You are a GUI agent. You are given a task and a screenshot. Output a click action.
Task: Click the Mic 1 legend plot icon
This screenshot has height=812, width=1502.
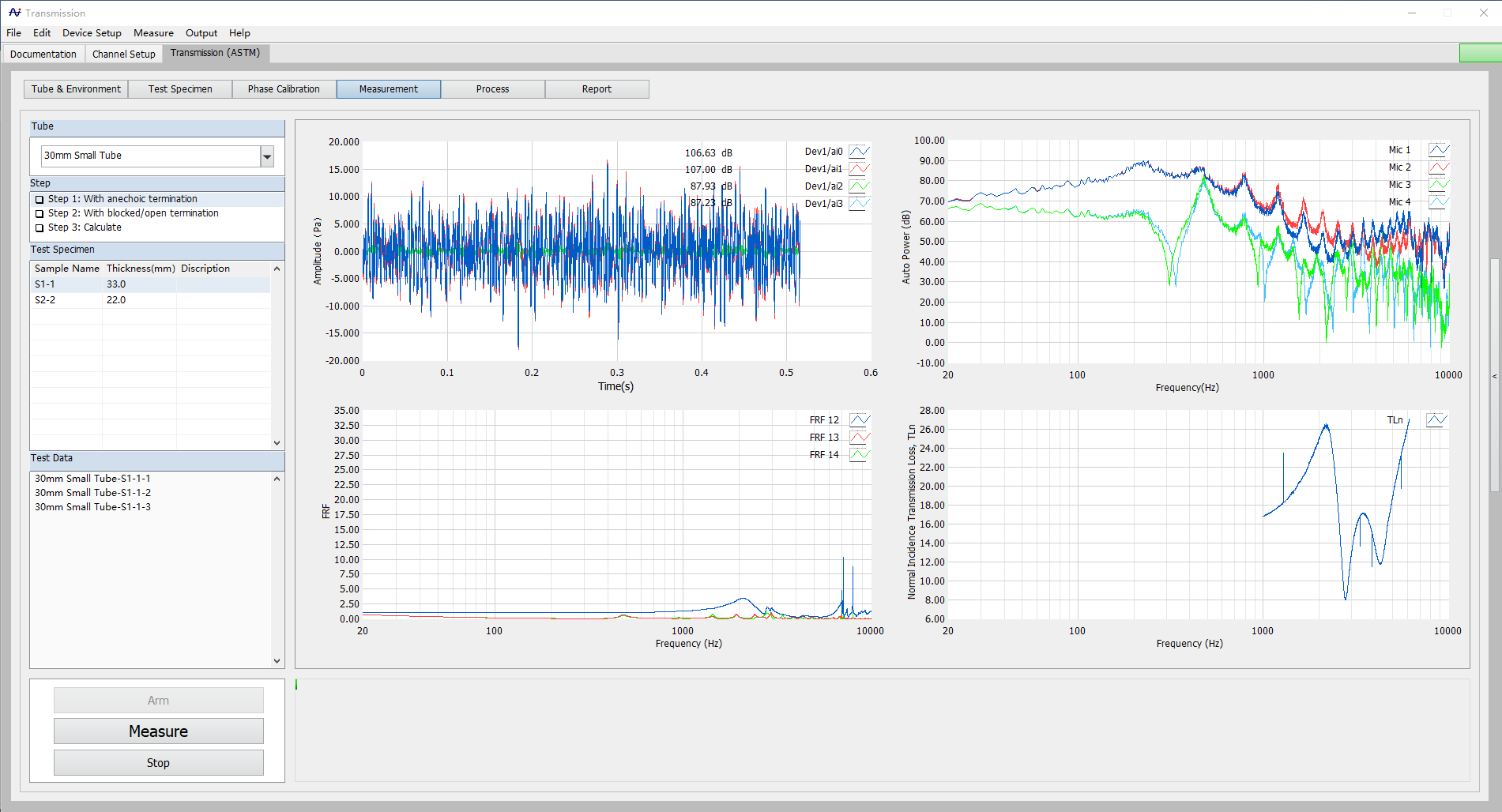(x=1439, y=150)
